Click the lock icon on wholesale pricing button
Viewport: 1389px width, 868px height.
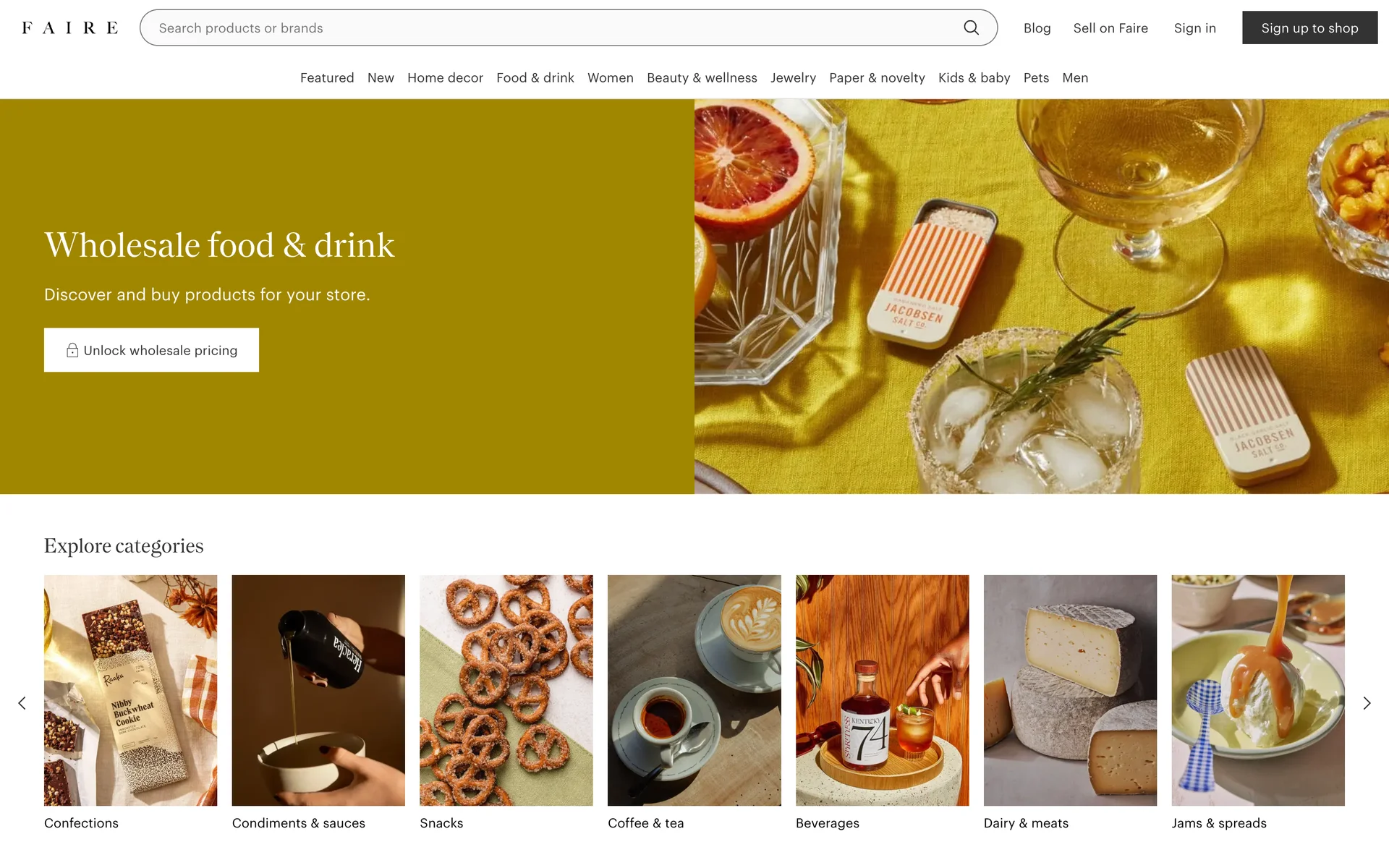click(72, 350)
